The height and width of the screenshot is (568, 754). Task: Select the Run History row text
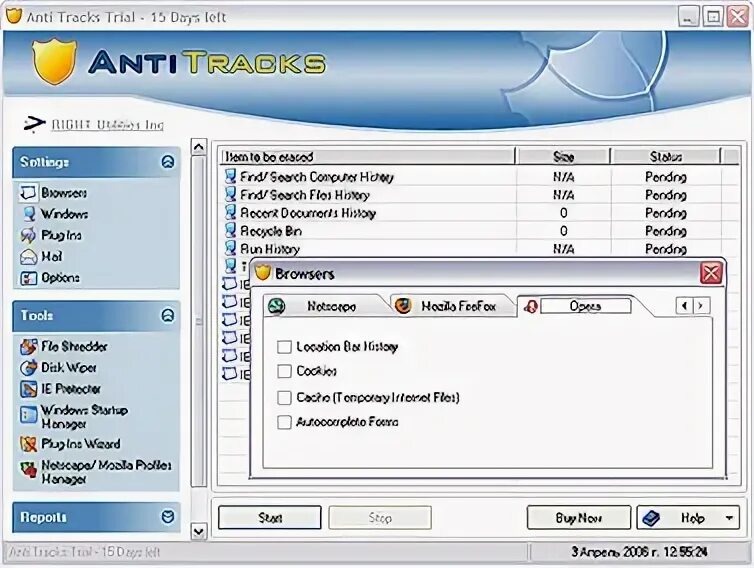tap(270, 249)
